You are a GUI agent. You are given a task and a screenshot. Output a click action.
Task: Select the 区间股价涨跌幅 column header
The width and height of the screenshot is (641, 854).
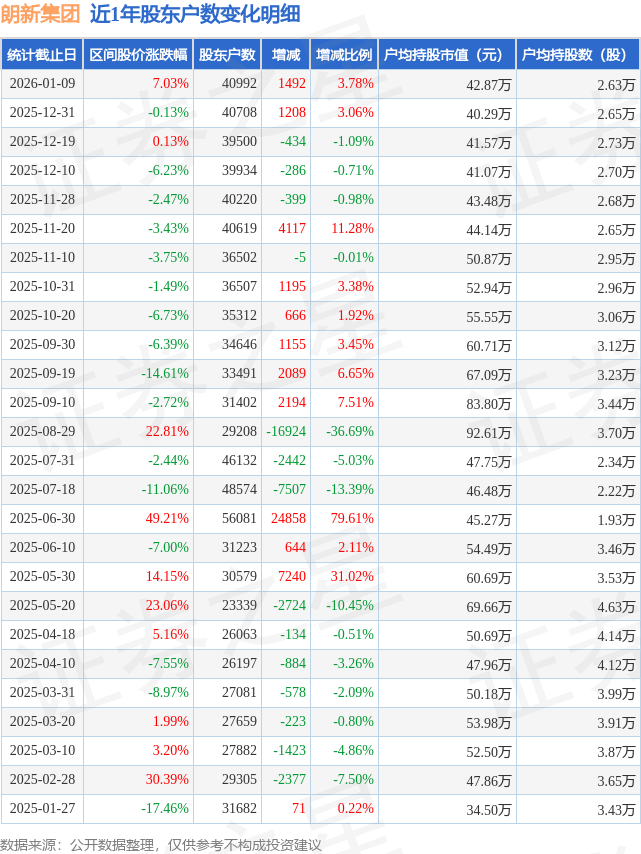tap(137, 56)
